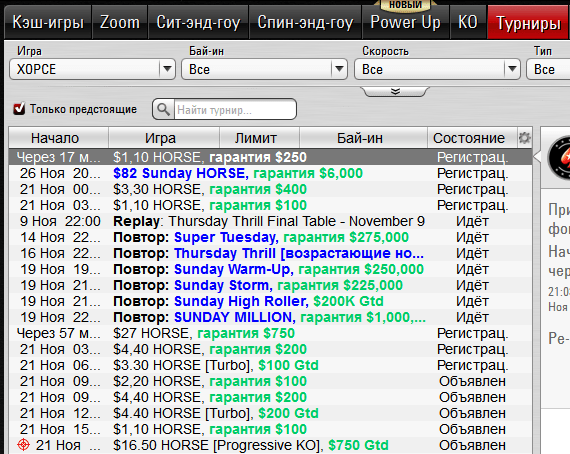Open the Спин-энд-гоу tab
The image size is (570, 454).
point(305,22)
